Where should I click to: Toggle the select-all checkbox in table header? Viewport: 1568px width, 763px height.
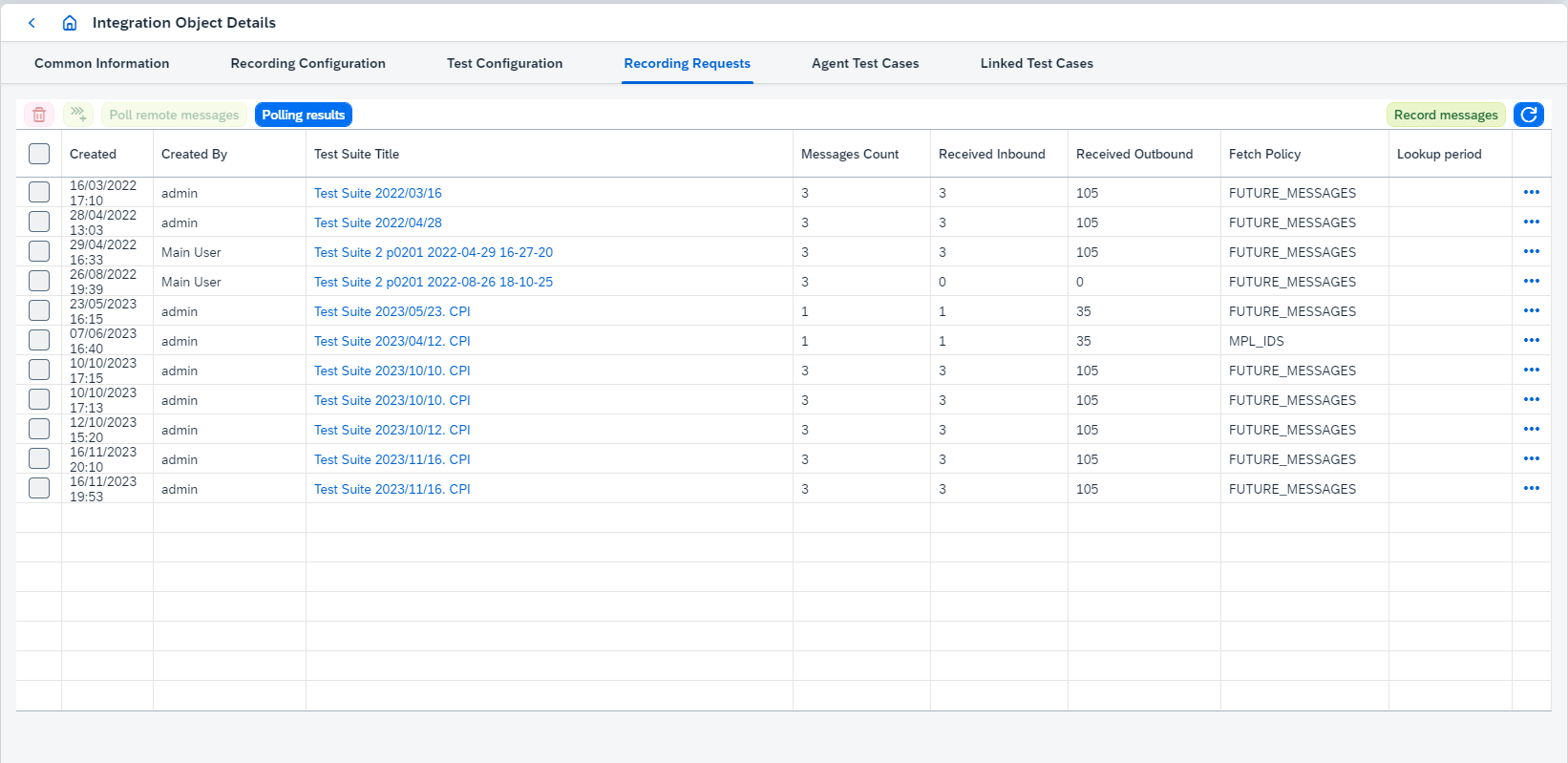39,154
